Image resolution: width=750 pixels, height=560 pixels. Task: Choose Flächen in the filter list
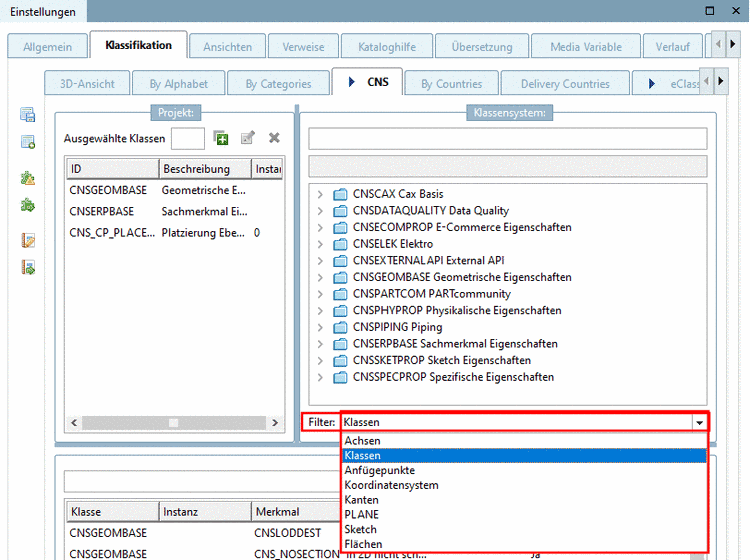(525, 544)
